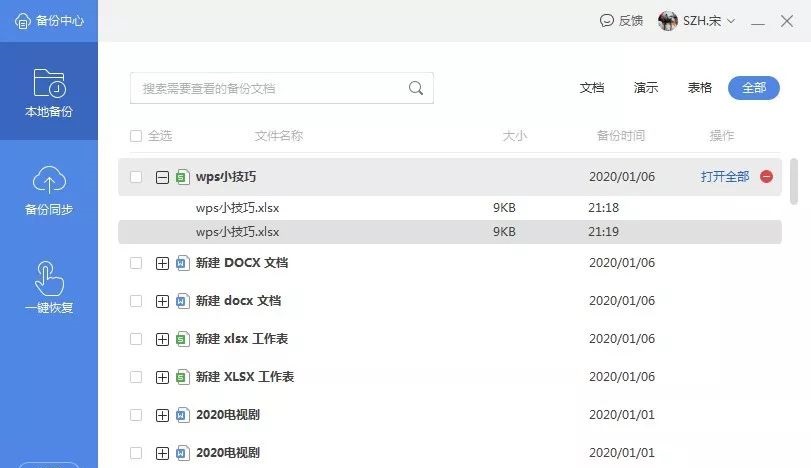Check the box for first 2020电视剧 row

pos(136,415)
